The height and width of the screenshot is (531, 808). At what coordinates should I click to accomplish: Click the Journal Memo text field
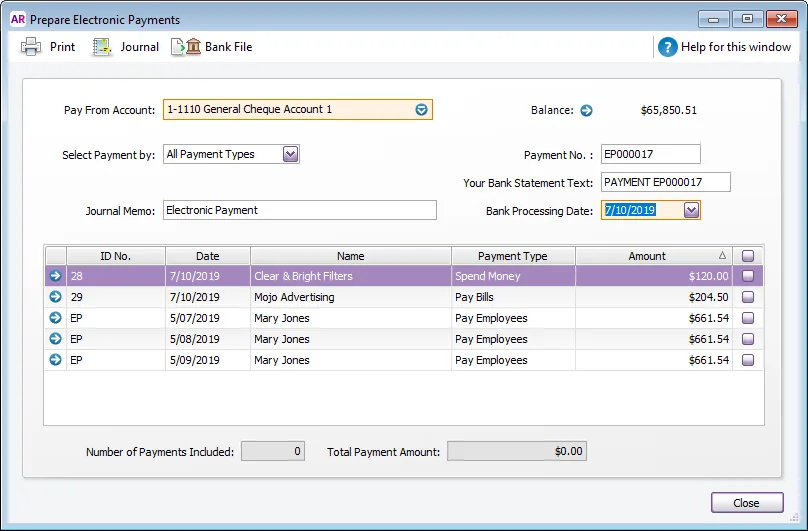pos(300,210)
